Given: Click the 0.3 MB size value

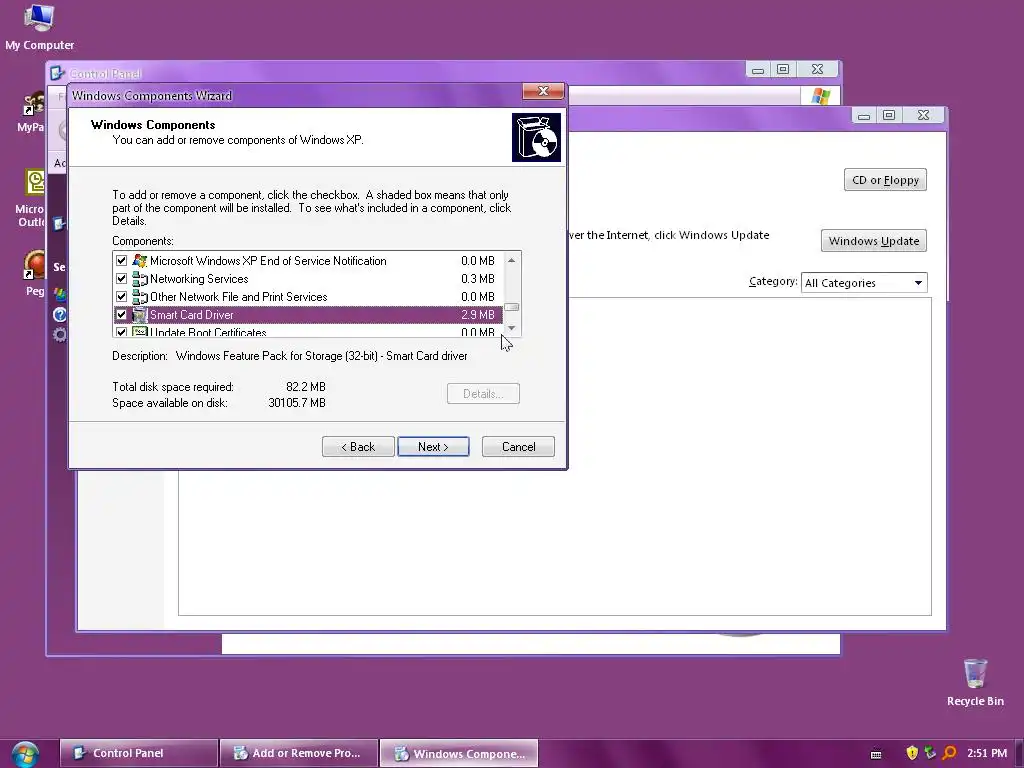Looking at the screenshot, I should [x=477, y=279].
